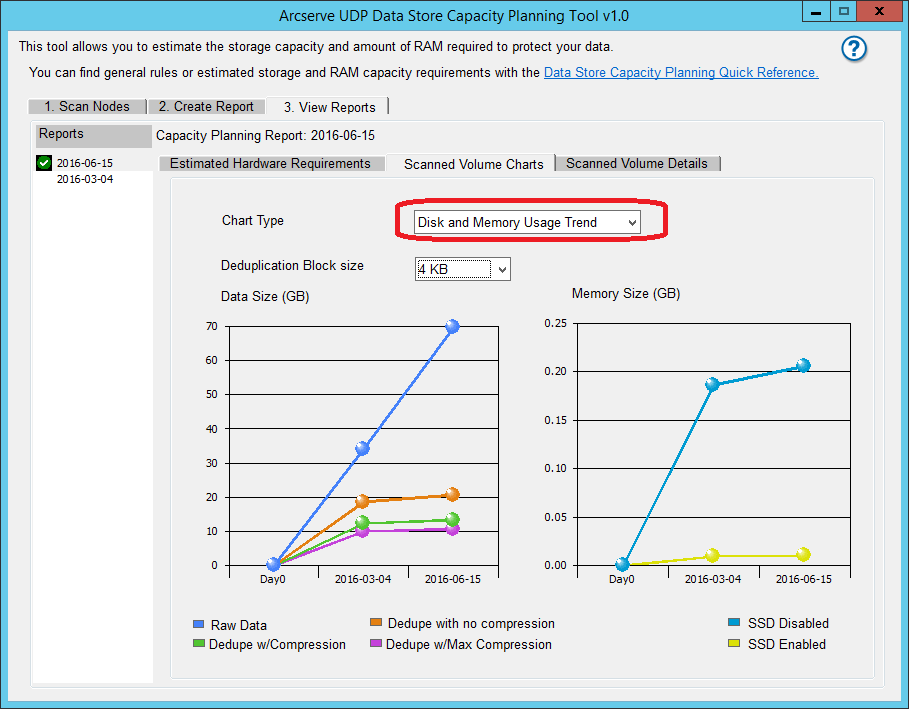Viewport: 909px width, 709px height.
Task: Click the Dedupe w/Compression green swatch
Action: point(198,643)
